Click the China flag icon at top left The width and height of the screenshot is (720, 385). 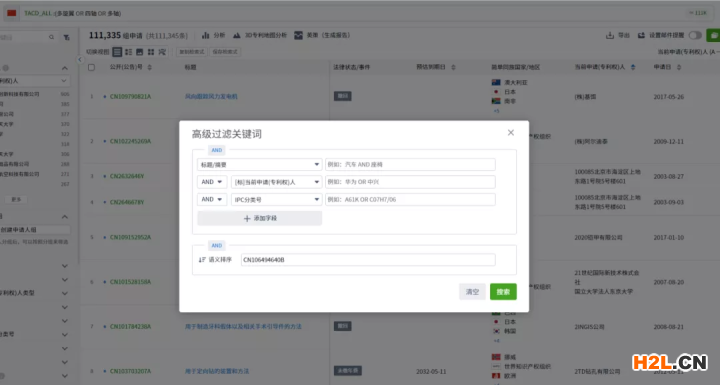click(11, 13)
